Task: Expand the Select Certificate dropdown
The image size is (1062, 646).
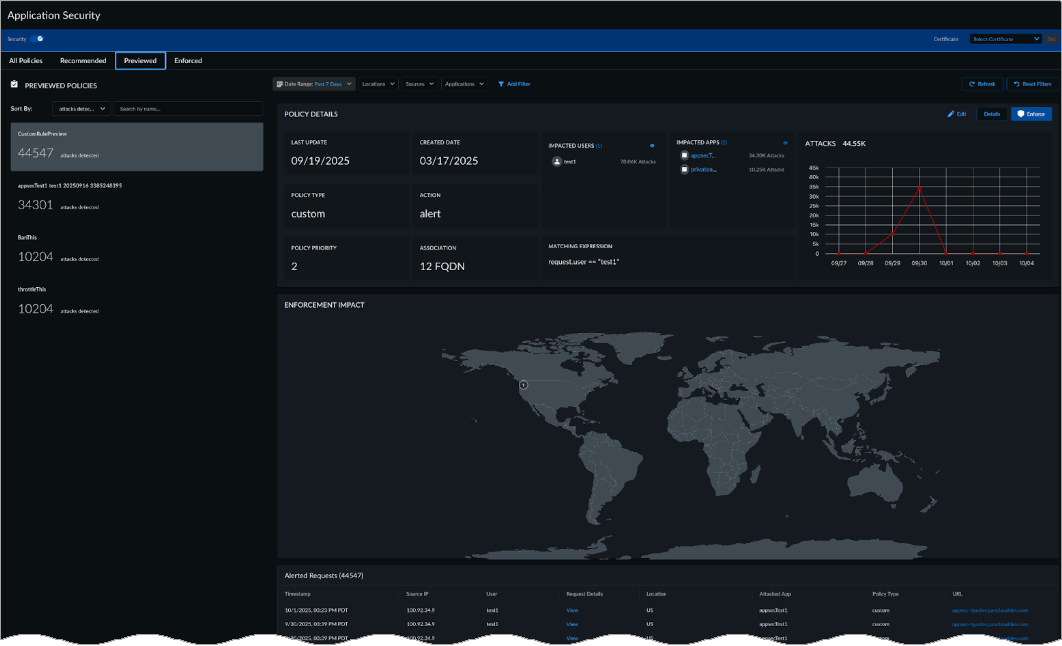Action: (x=1005, y=39)
